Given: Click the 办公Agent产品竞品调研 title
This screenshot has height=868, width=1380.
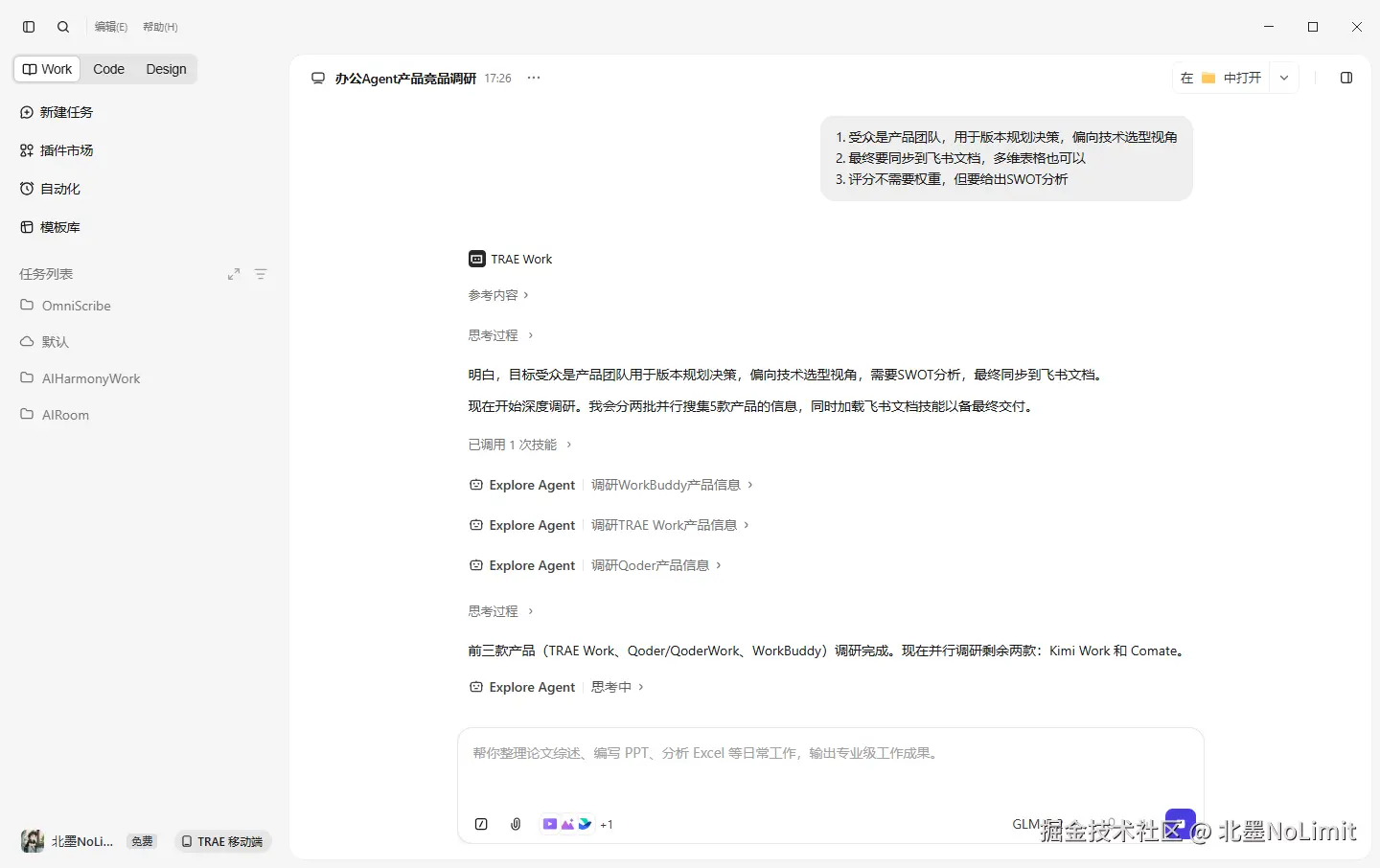Looking at the screenshot, I should (x=405, y=79).
